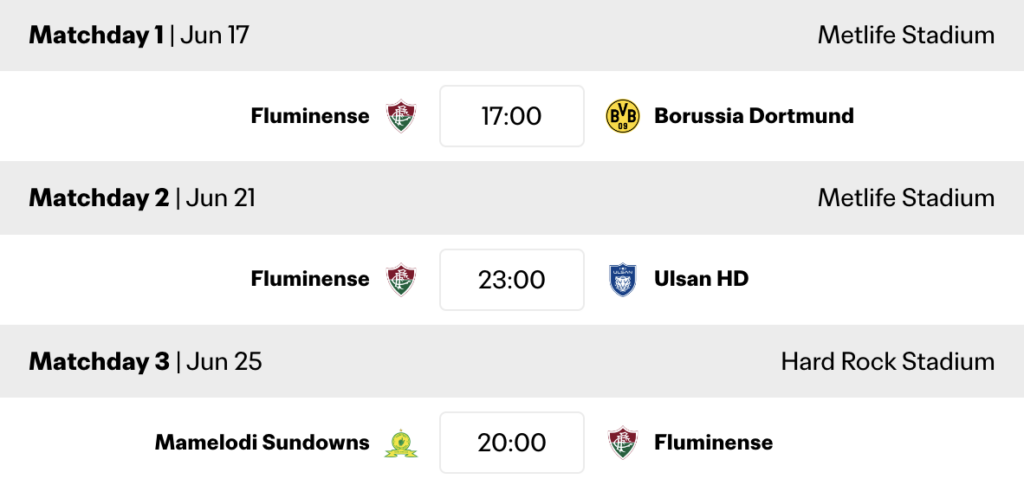Click the Fluminense crest in Matchday 1
The width and height of the screenshot is (1024, 479).
[x=401, y=116]
